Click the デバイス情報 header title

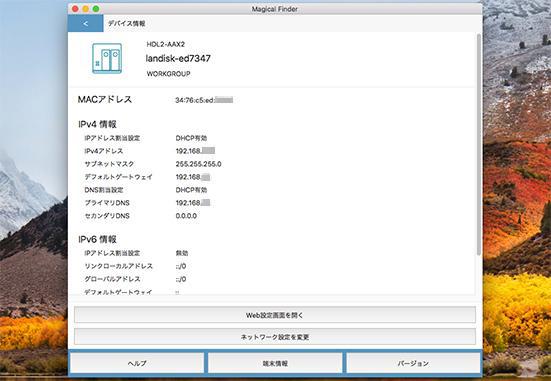(126, 24)
